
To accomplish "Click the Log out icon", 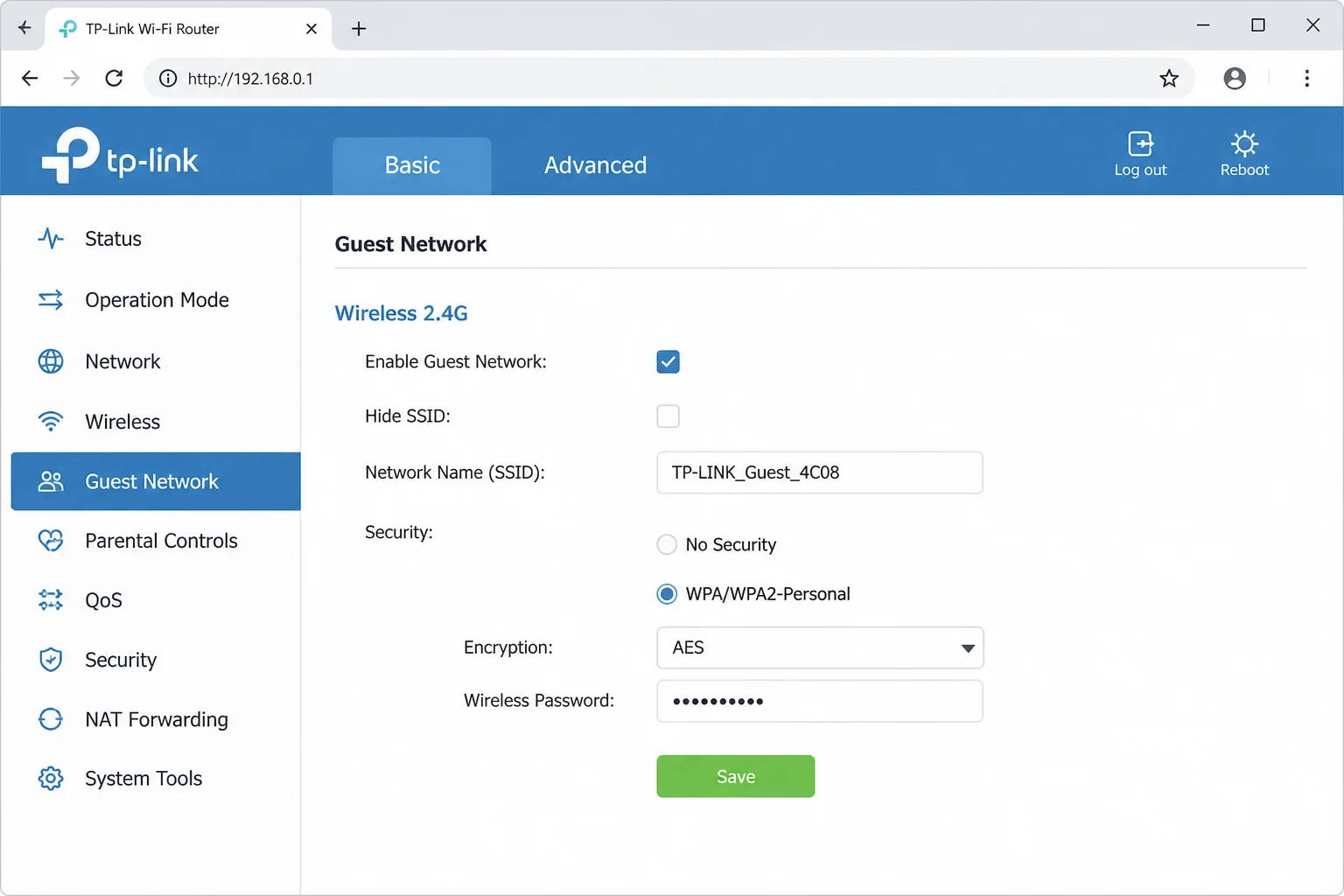I will pyautogui.click(x=1140, y=143).
